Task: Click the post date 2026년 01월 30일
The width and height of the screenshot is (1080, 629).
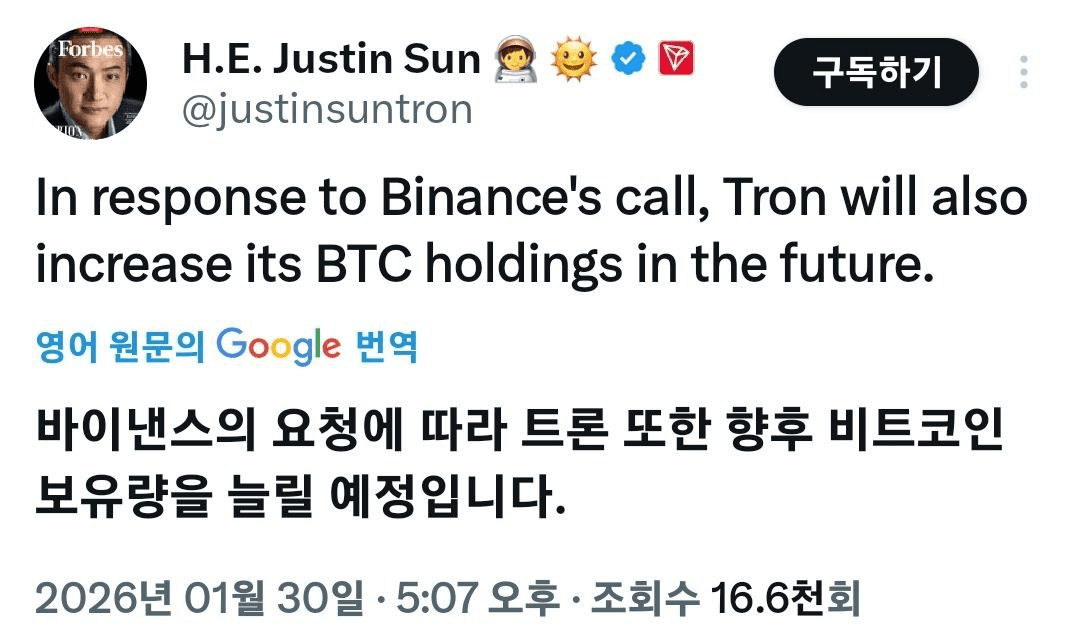Action: 200,599
